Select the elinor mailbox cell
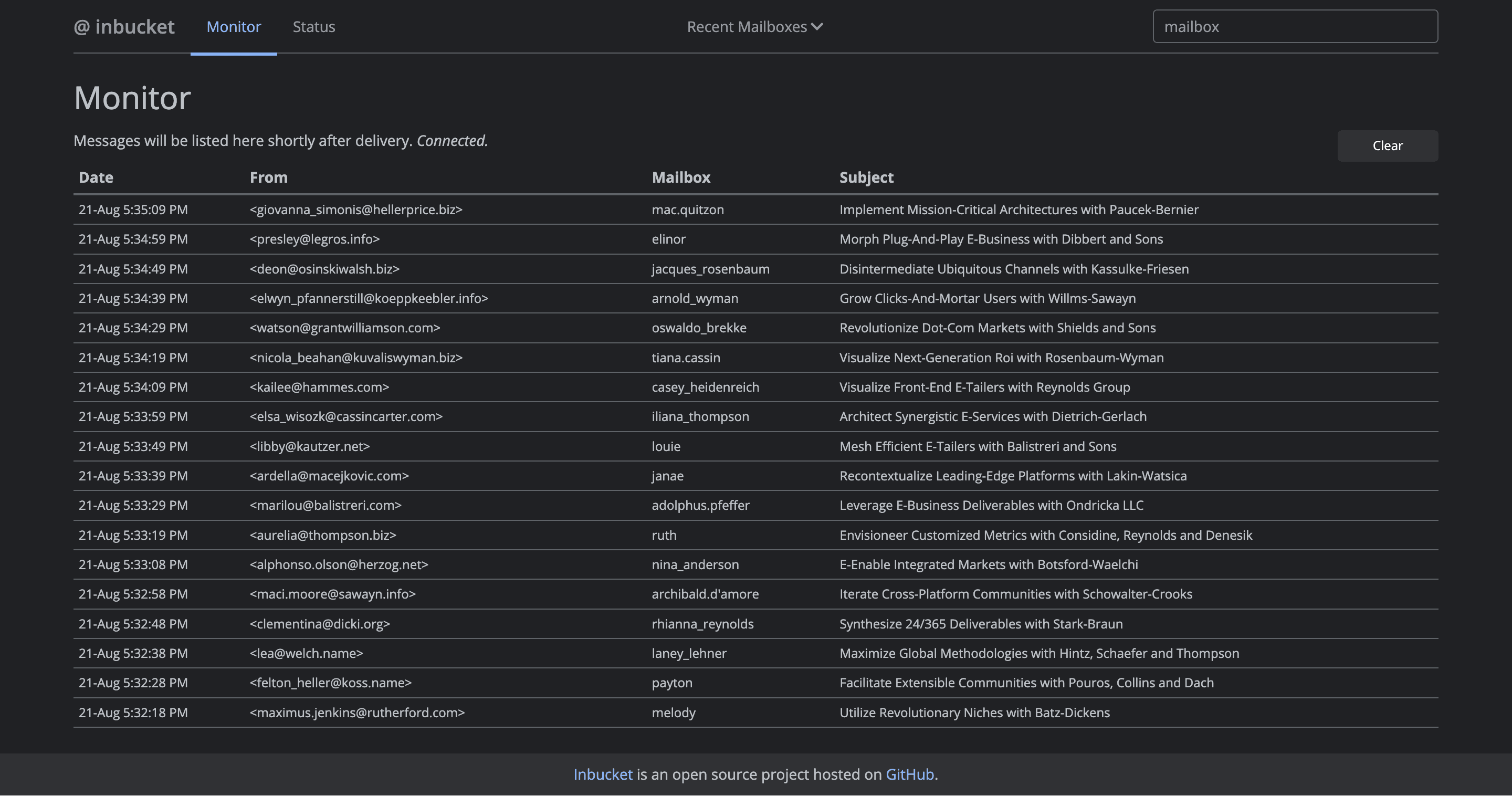 tap(668, 239)
